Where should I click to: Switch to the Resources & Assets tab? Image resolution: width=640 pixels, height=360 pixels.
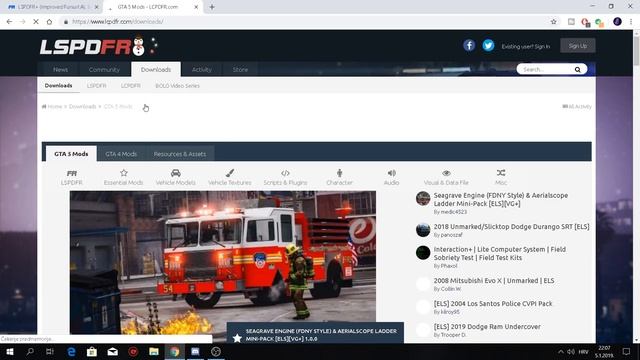pyautogui.click(x=180, y=154)
